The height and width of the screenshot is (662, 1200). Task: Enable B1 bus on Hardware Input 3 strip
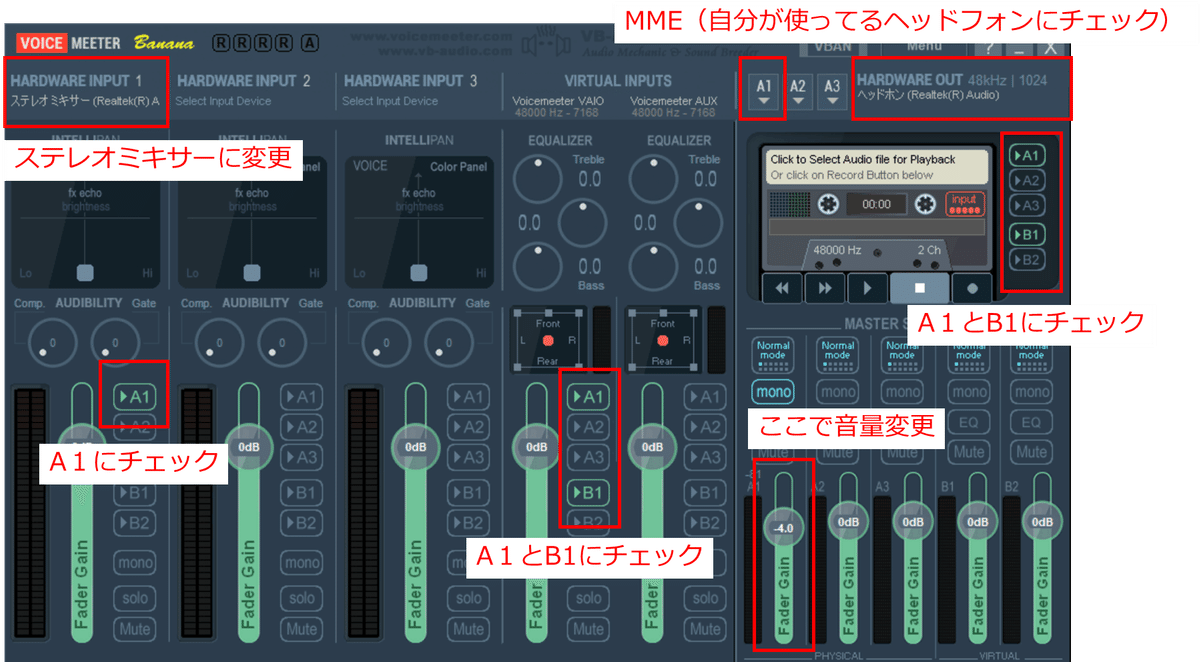pyautogui.click(x=468, y=492)
